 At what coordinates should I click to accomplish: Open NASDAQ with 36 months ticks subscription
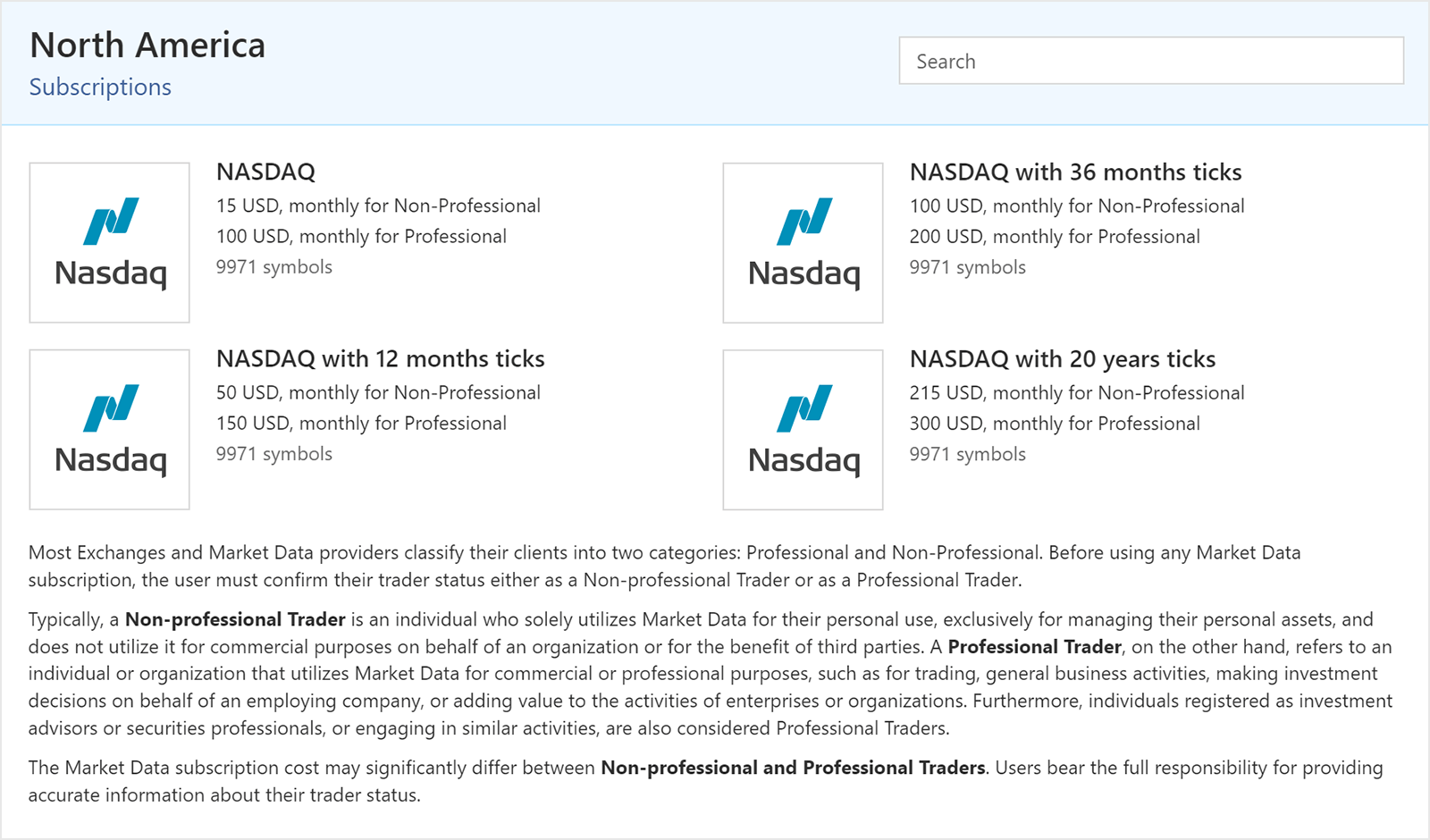[x=1075, y=172]
